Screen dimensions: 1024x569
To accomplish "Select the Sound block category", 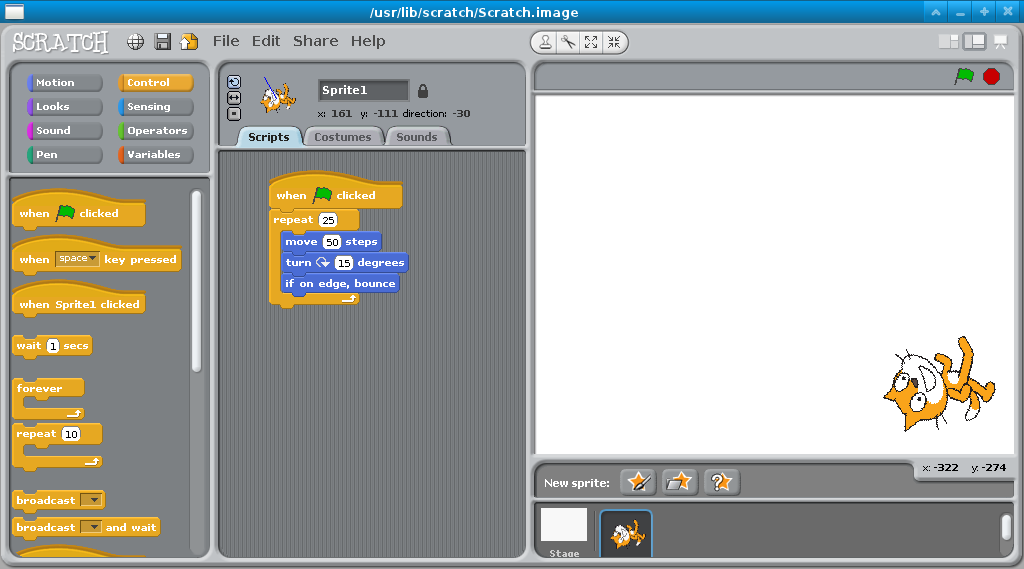I will click(65, 131).
